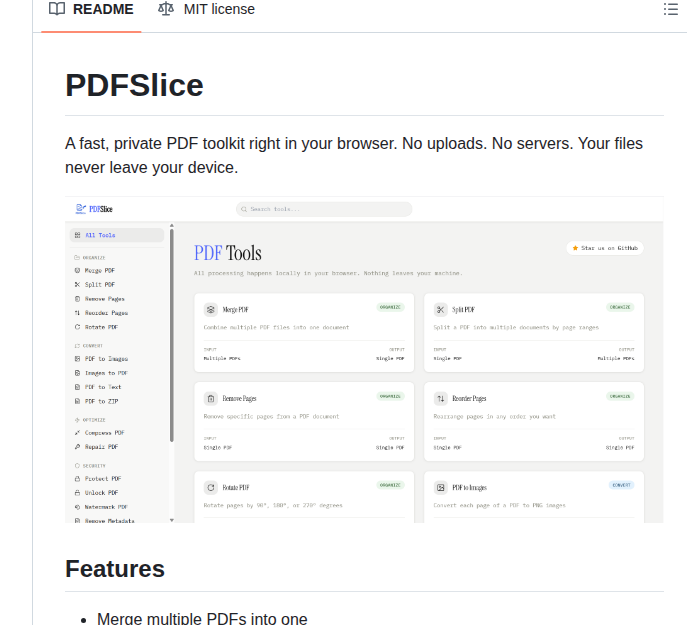Open the Merge PDF tool card title
The height and width of the screenshot is (625, 687).
click(x=235, y=310)
